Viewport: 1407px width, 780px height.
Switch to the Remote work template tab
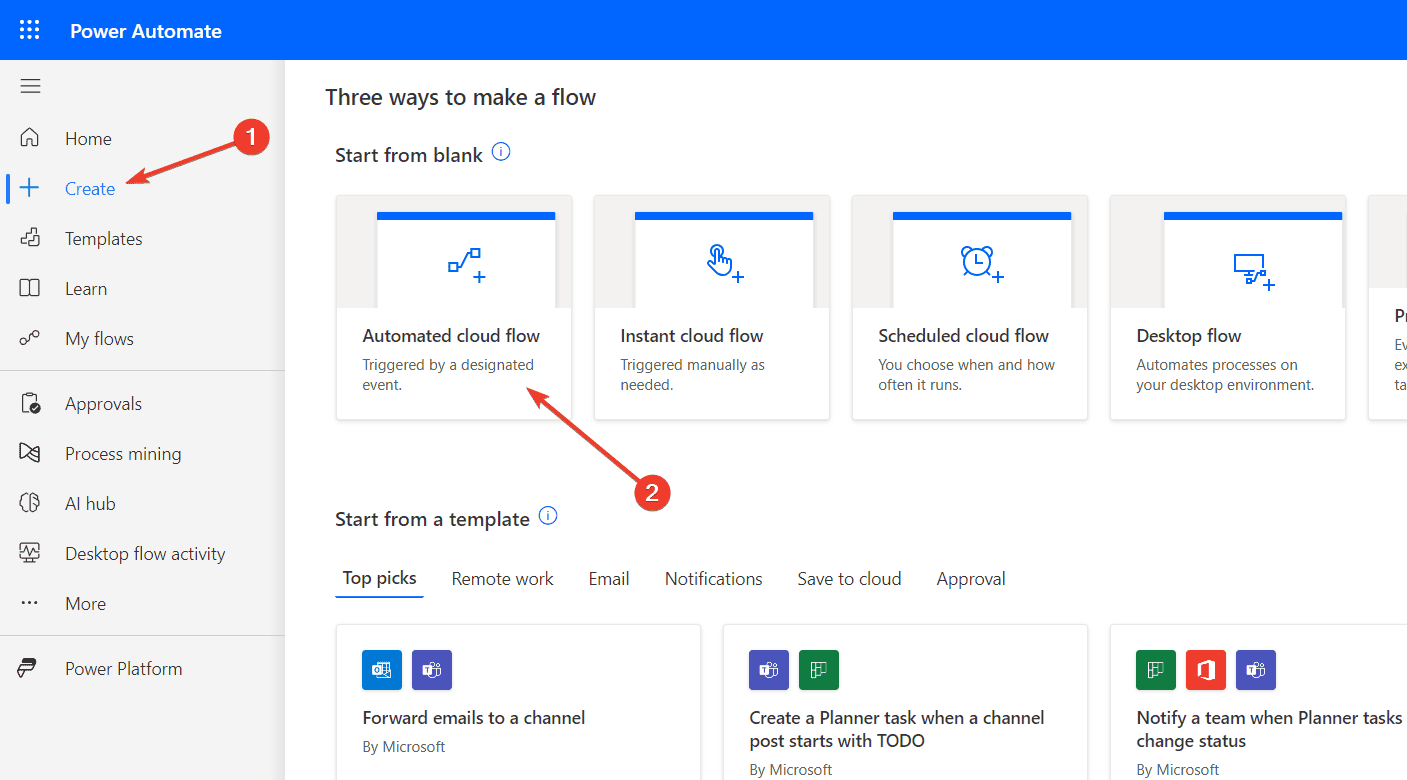tap(502, 578)
